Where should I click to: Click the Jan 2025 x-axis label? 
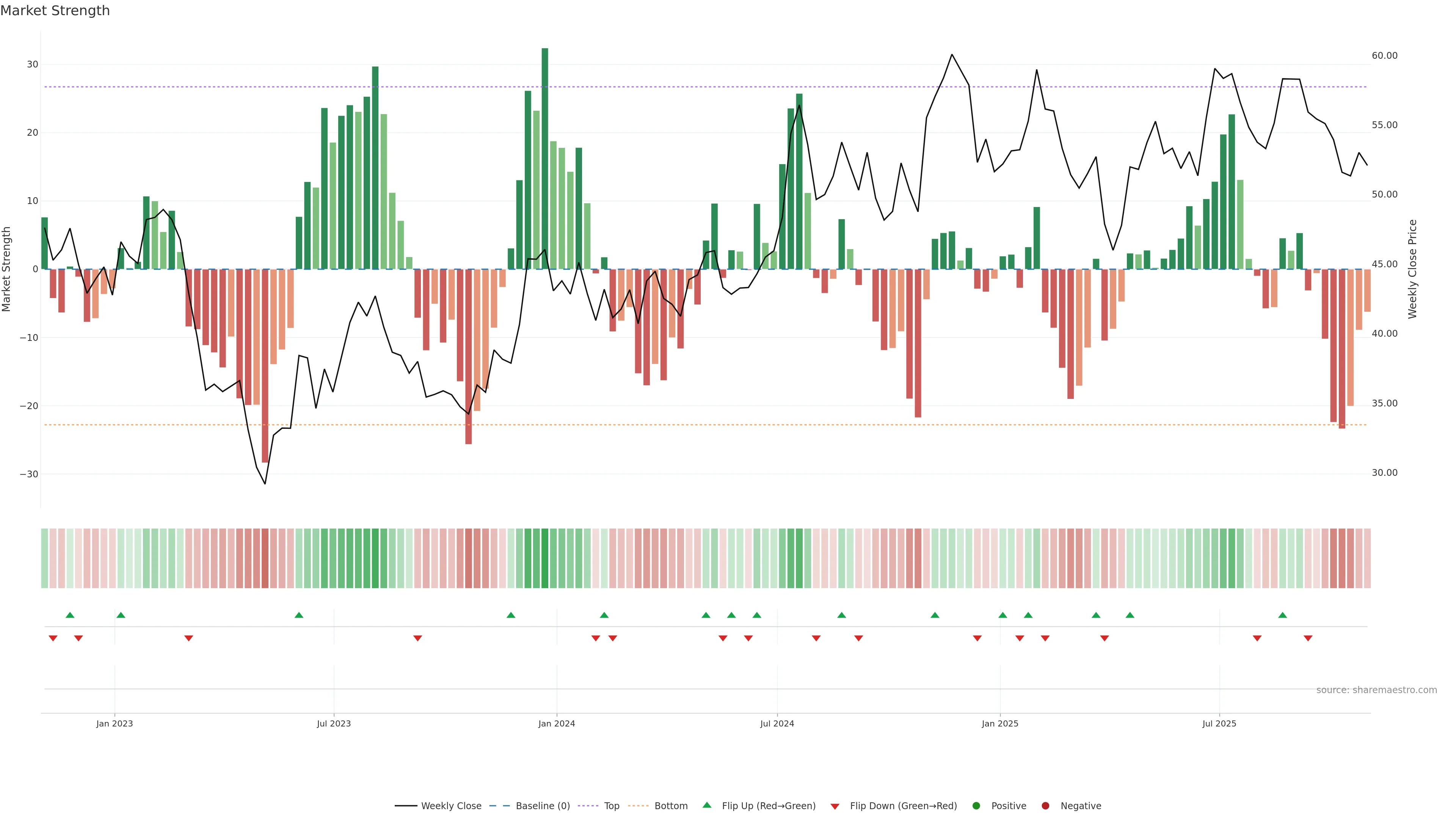click(x=1000, y=723)
